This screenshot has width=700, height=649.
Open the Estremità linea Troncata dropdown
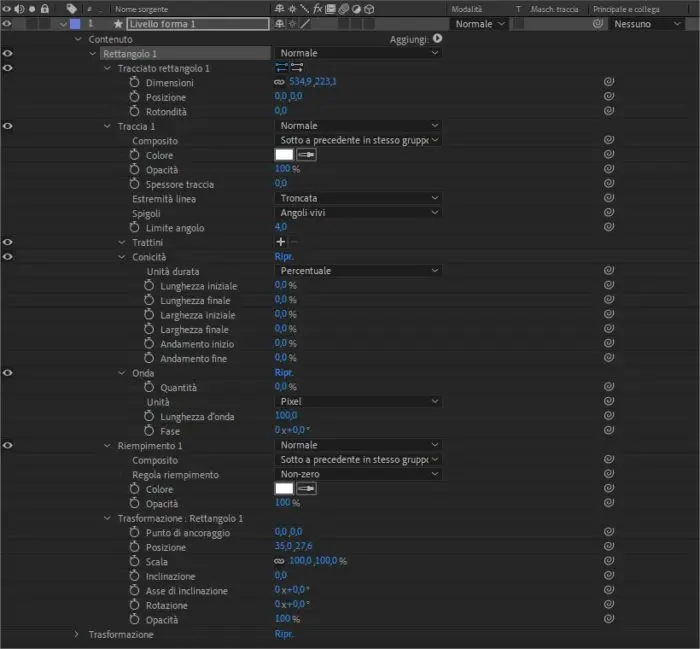pyautogui.click(x=358, y=198)
